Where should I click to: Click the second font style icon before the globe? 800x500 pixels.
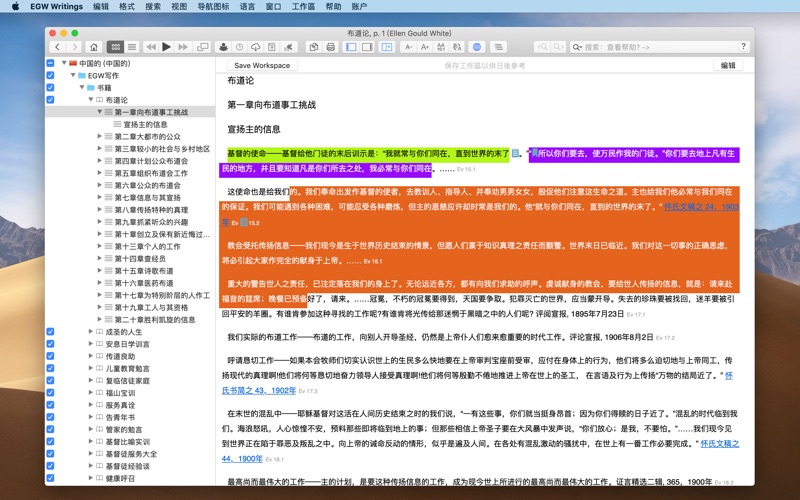(457, 47)
